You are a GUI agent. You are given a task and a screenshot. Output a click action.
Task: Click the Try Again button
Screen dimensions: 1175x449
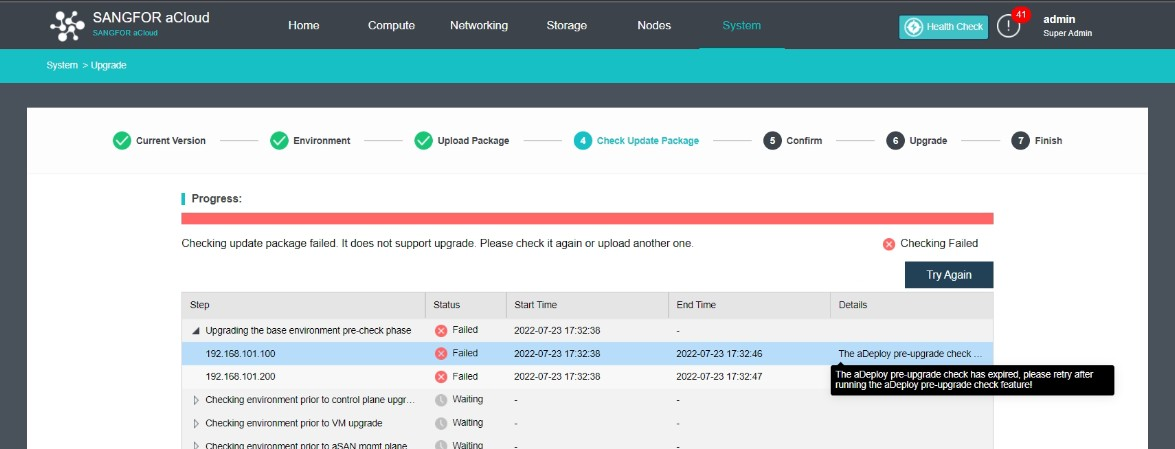point(949,274)
